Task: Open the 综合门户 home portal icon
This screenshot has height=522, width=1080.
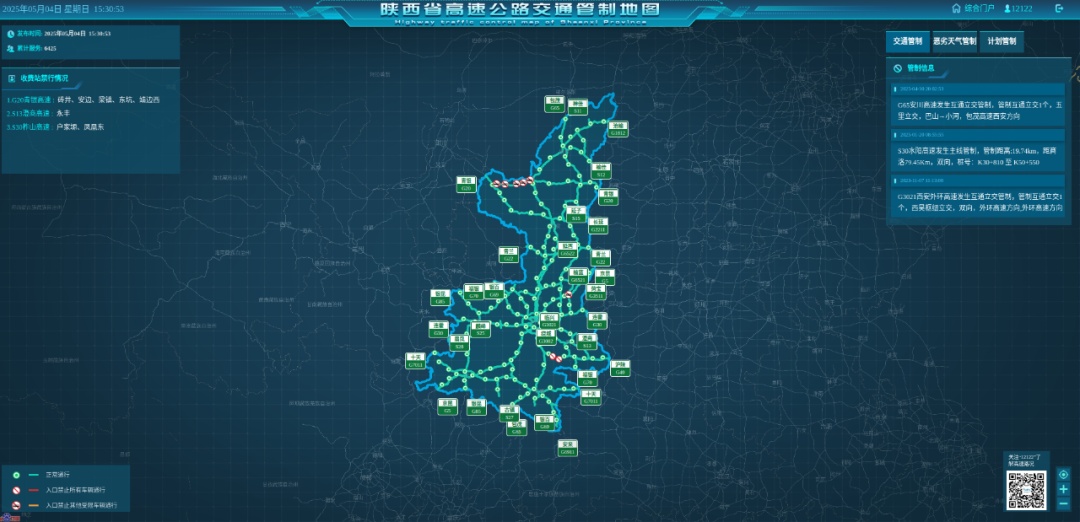Action: click(x=956, y=9)
